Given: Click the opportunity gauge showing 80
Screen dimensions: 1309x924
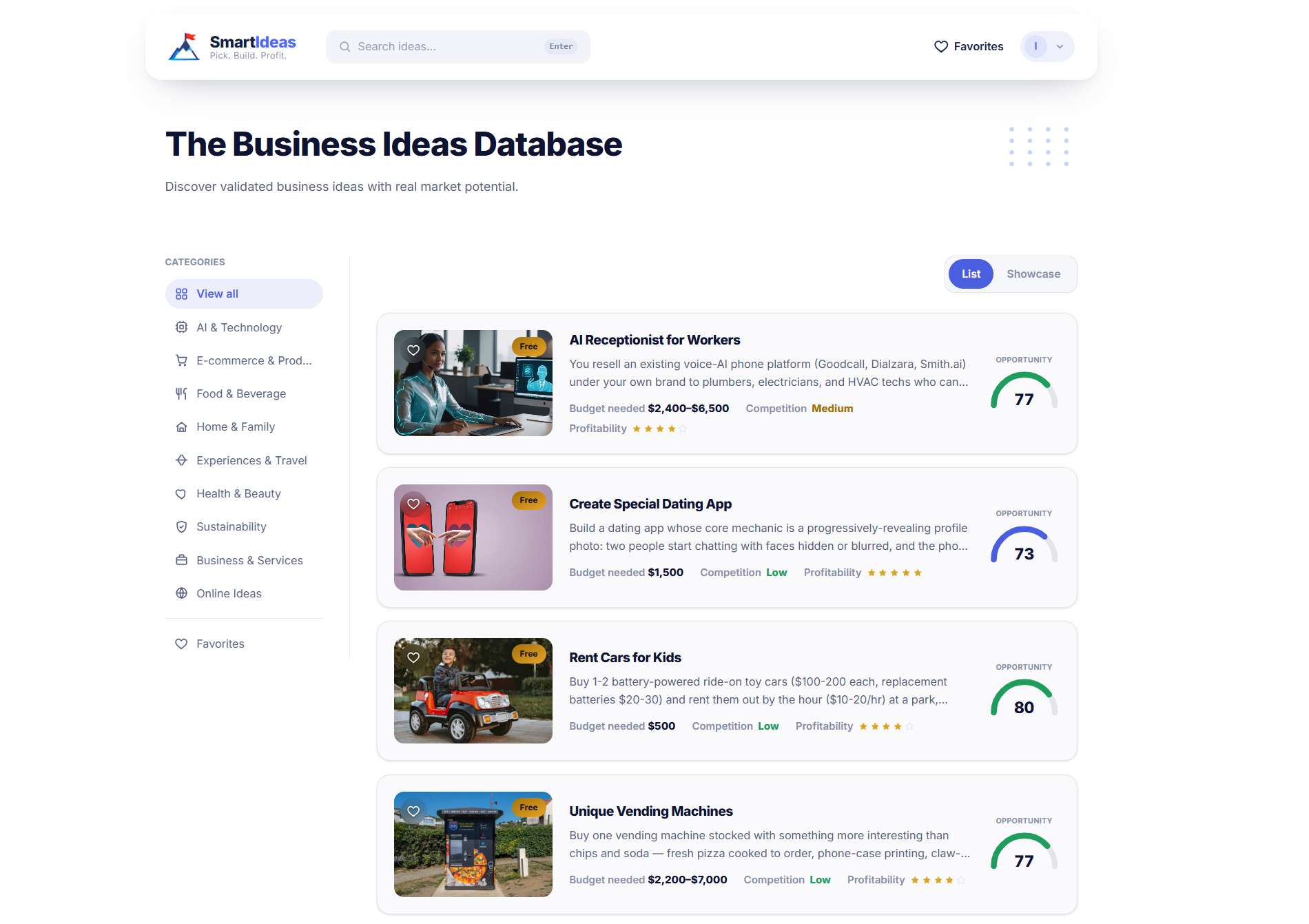Looking at the screenshot, I should click(1024, 698).
